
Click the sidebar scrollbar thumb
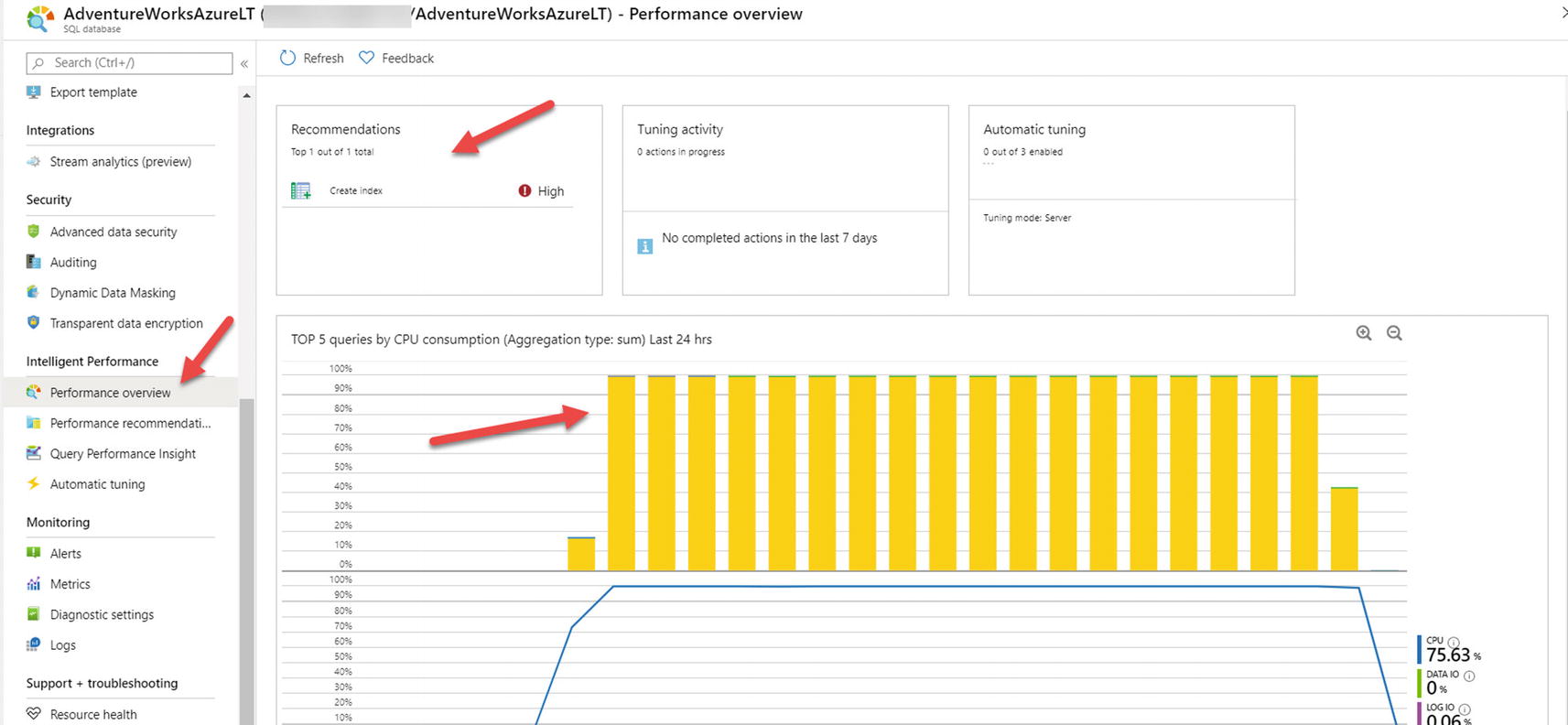pyautogui.click(x=246, y=561)
